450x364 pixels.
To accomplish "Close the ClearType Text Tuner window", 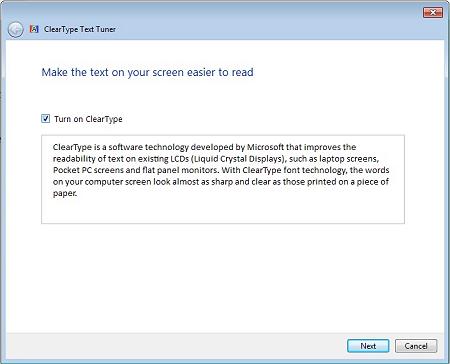I will pyautogui.click(x=433, y=13).
